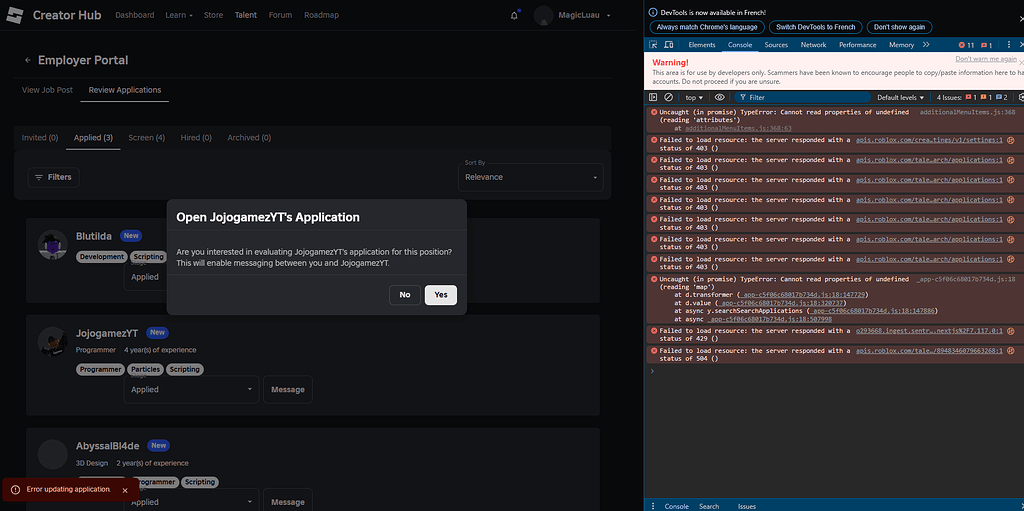Click the 4 Issues indicator

click(x=972, y=97)
